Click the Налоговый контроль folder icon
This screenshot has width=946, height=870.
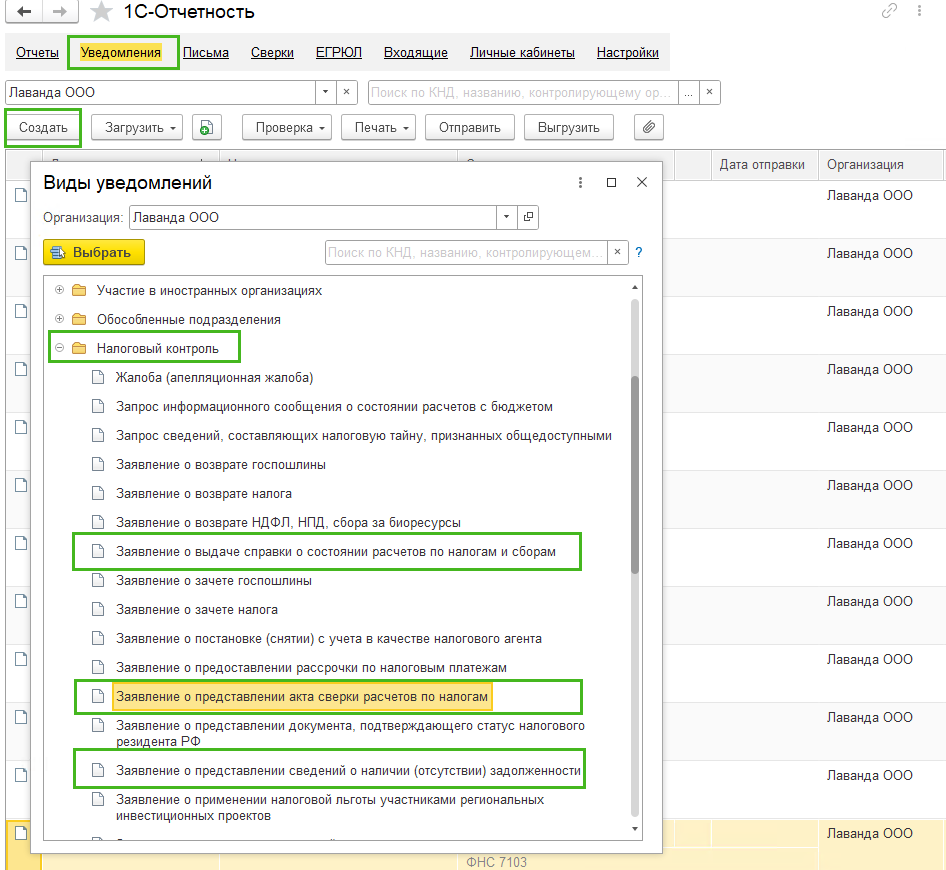(79, 348)
